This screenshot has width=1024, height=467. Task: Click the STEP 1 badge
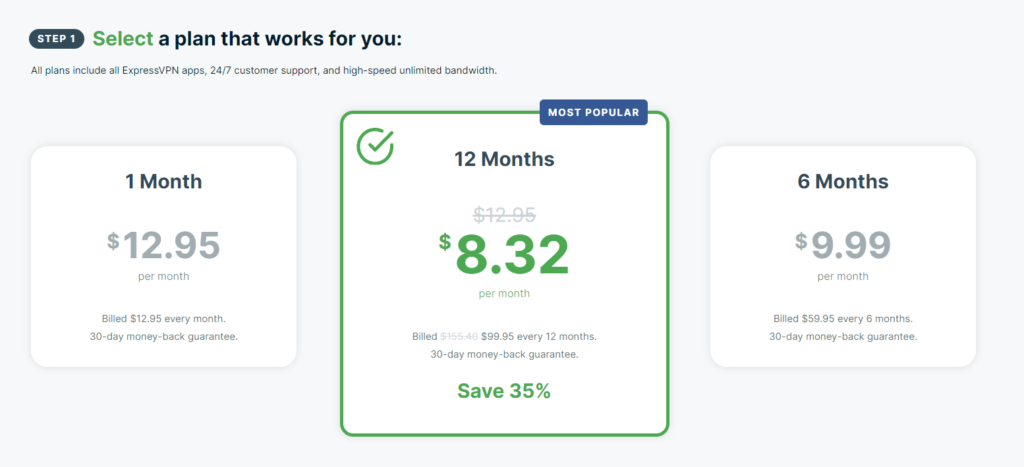(x=57, y=39)
